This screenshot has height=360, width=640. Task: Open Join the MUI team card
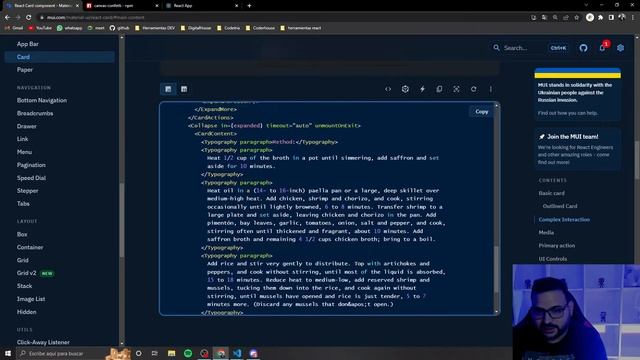tap(578, 149)
